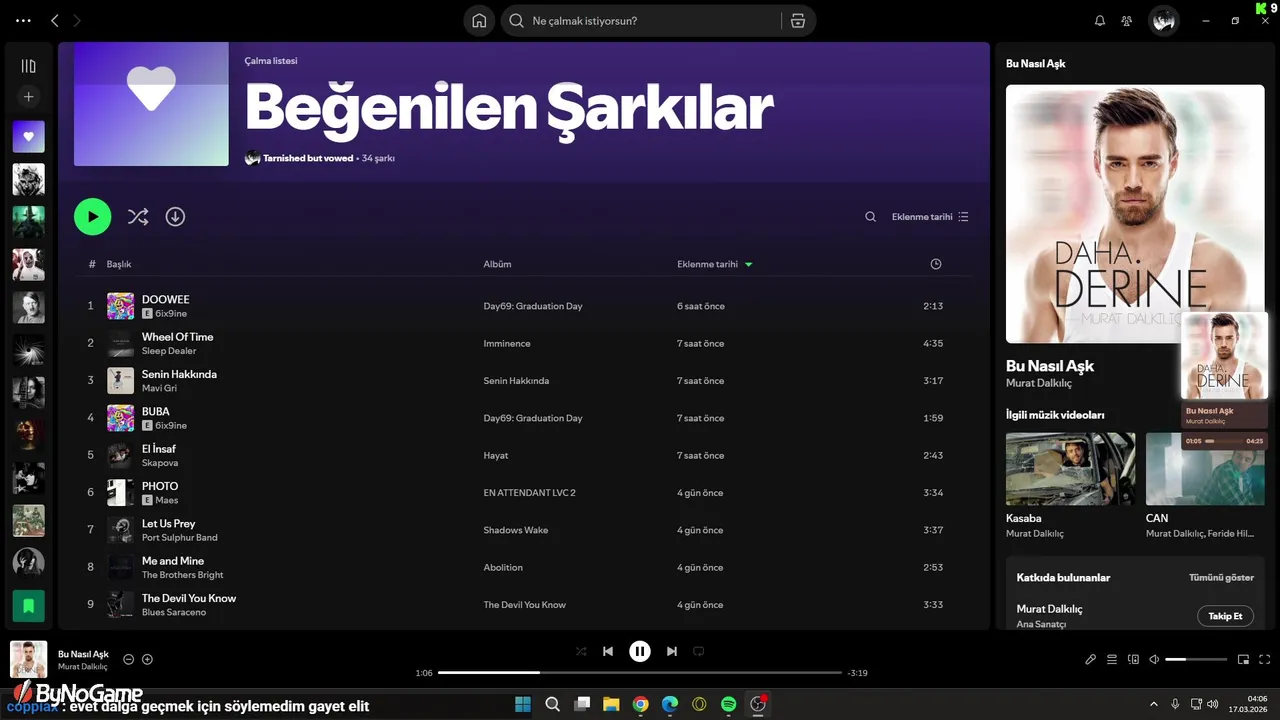
Task: Open Chrome from Windows taskbar
Action: (640, 704)
